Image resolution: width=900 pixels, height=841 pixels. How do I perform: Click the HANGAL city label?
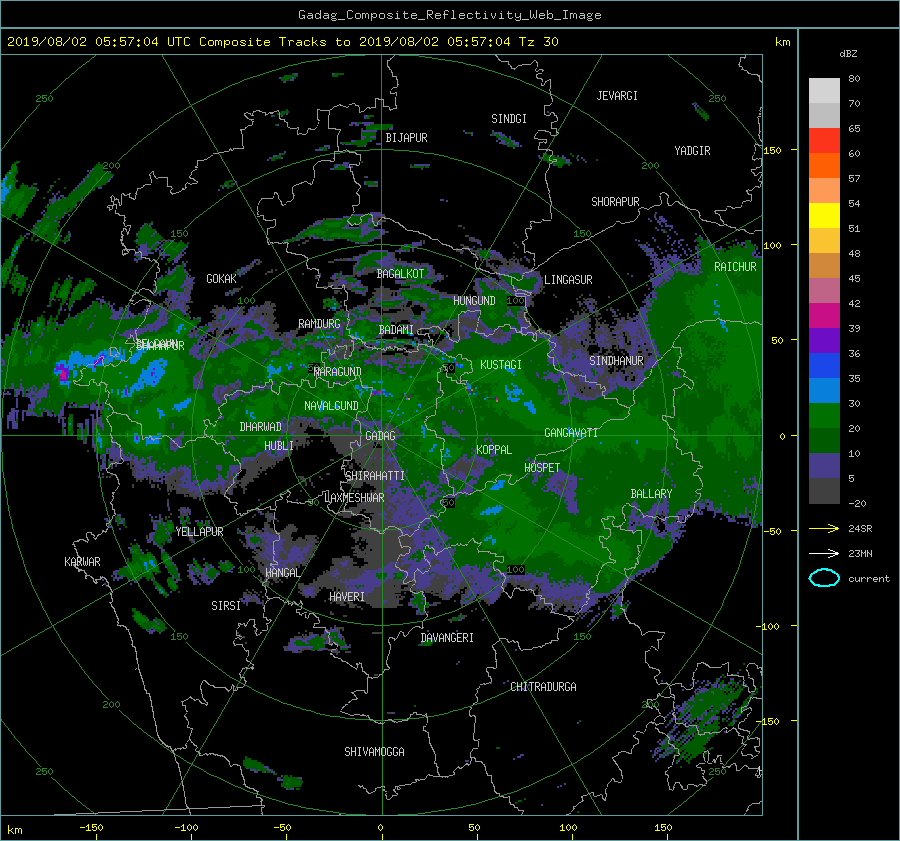(x=283, y=573)
